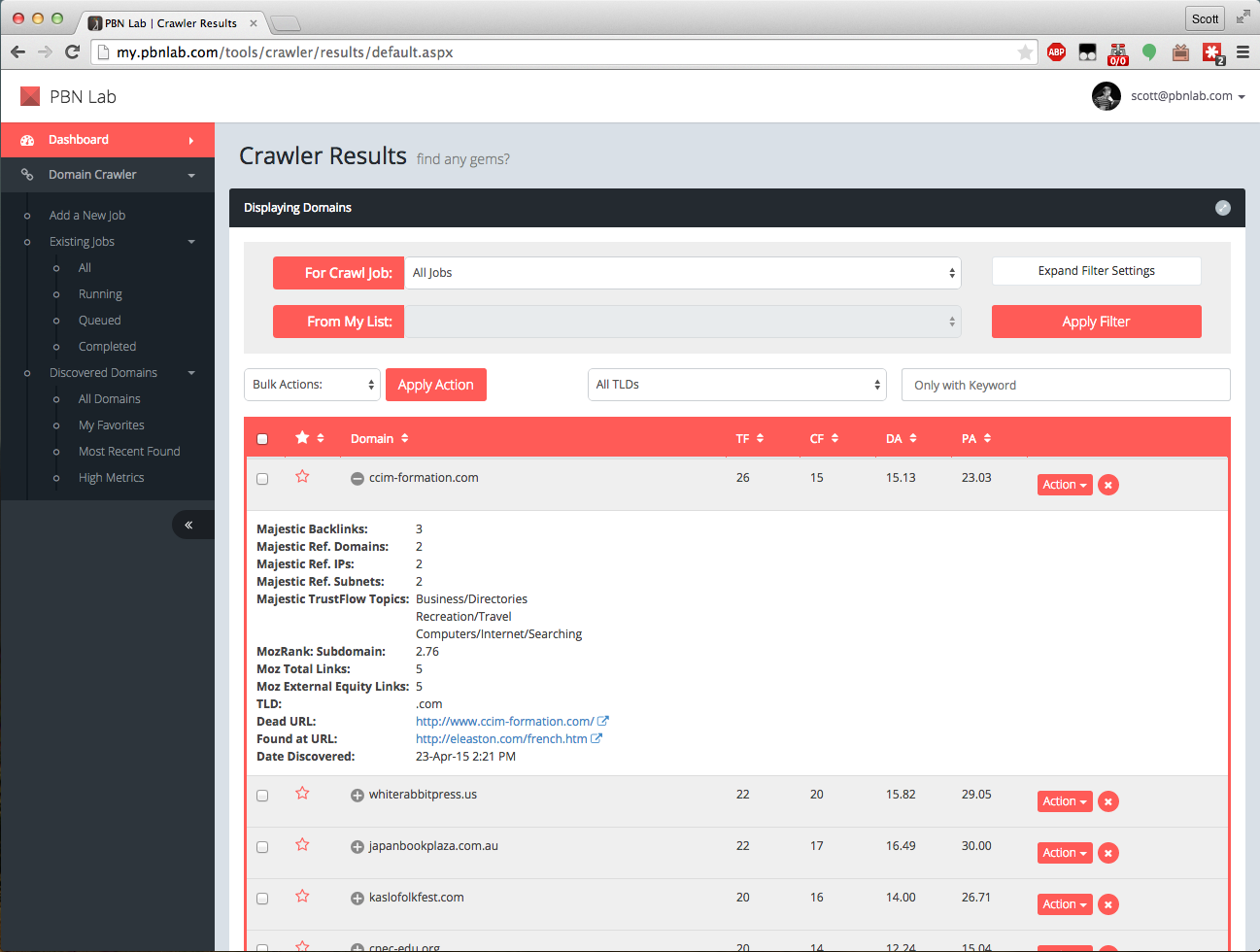Screen dimensions: 1260x952
Task: Open the scott@pbnlab.com account menu
Action: pos(1187,96)
